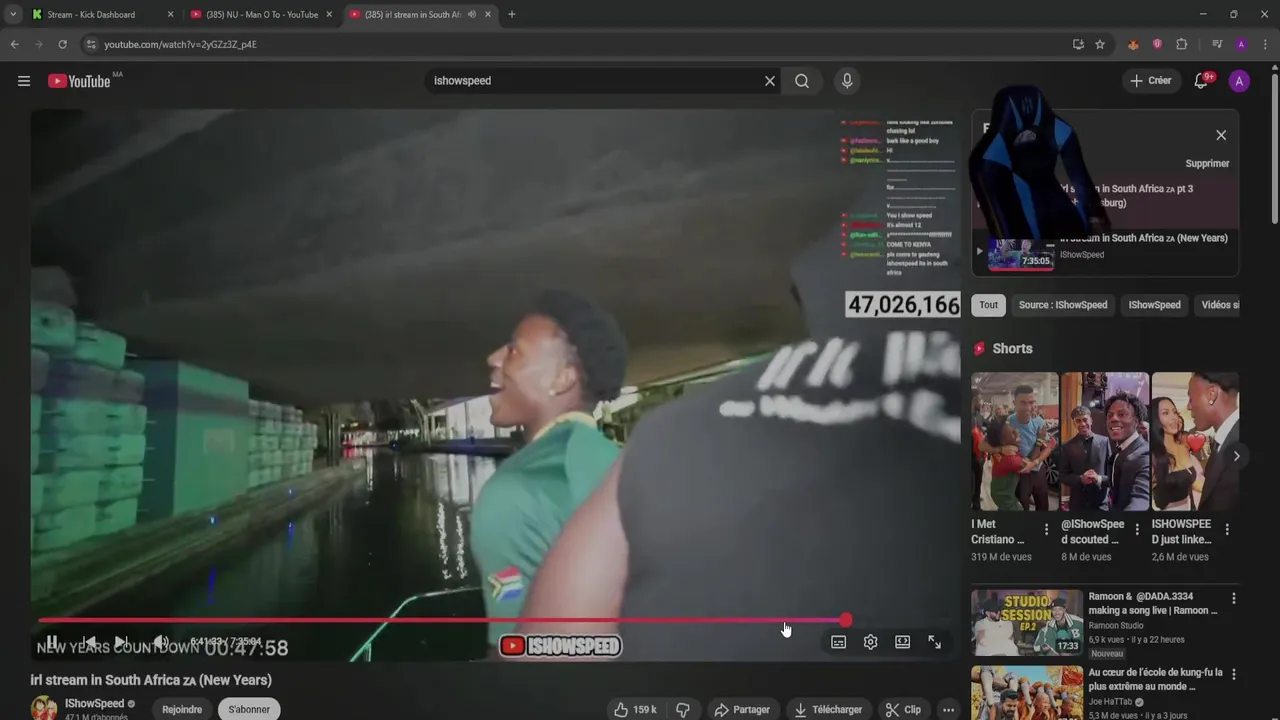The image size is (1280, 720).
Task: Bookmark this page with star
Action: click(x=1100, y=44)
